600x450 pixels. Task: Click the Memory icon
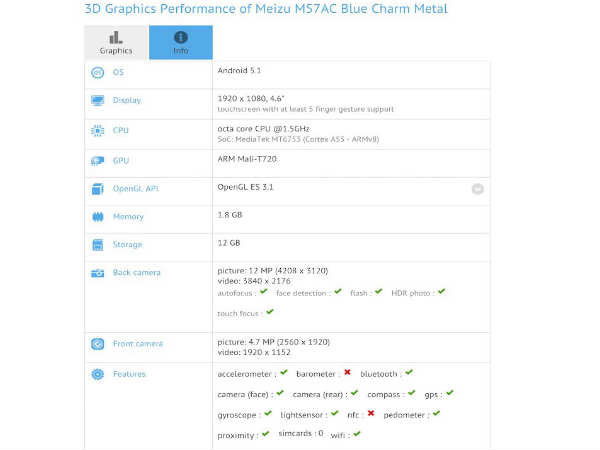tap(98, 217)
